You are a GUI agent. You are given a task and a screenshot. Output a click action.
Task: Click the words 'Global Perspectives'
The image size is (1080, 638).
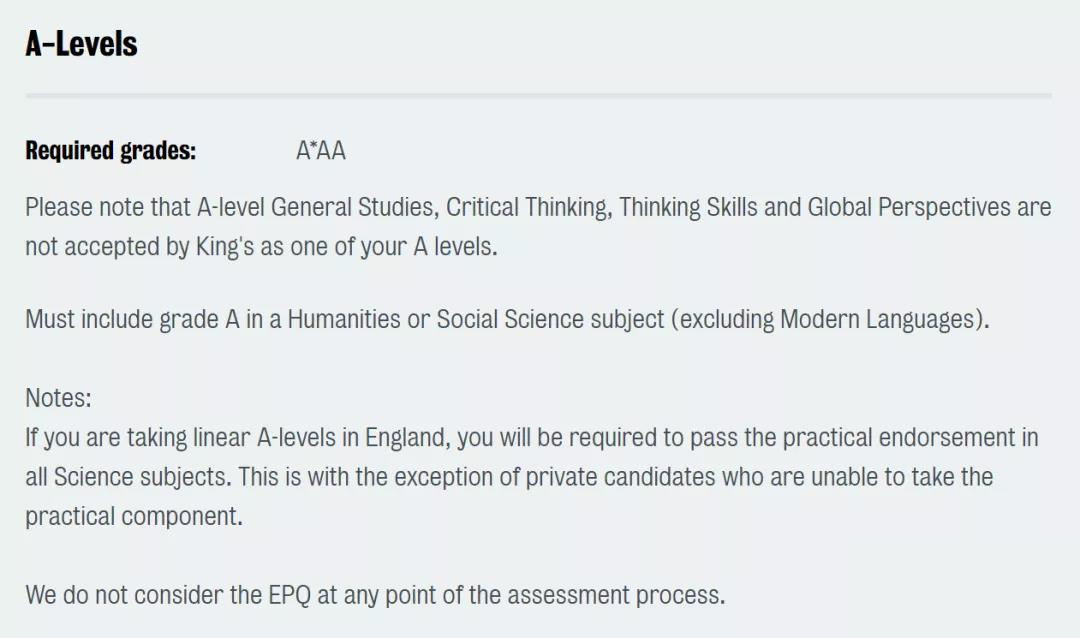(x=908, y=207)
